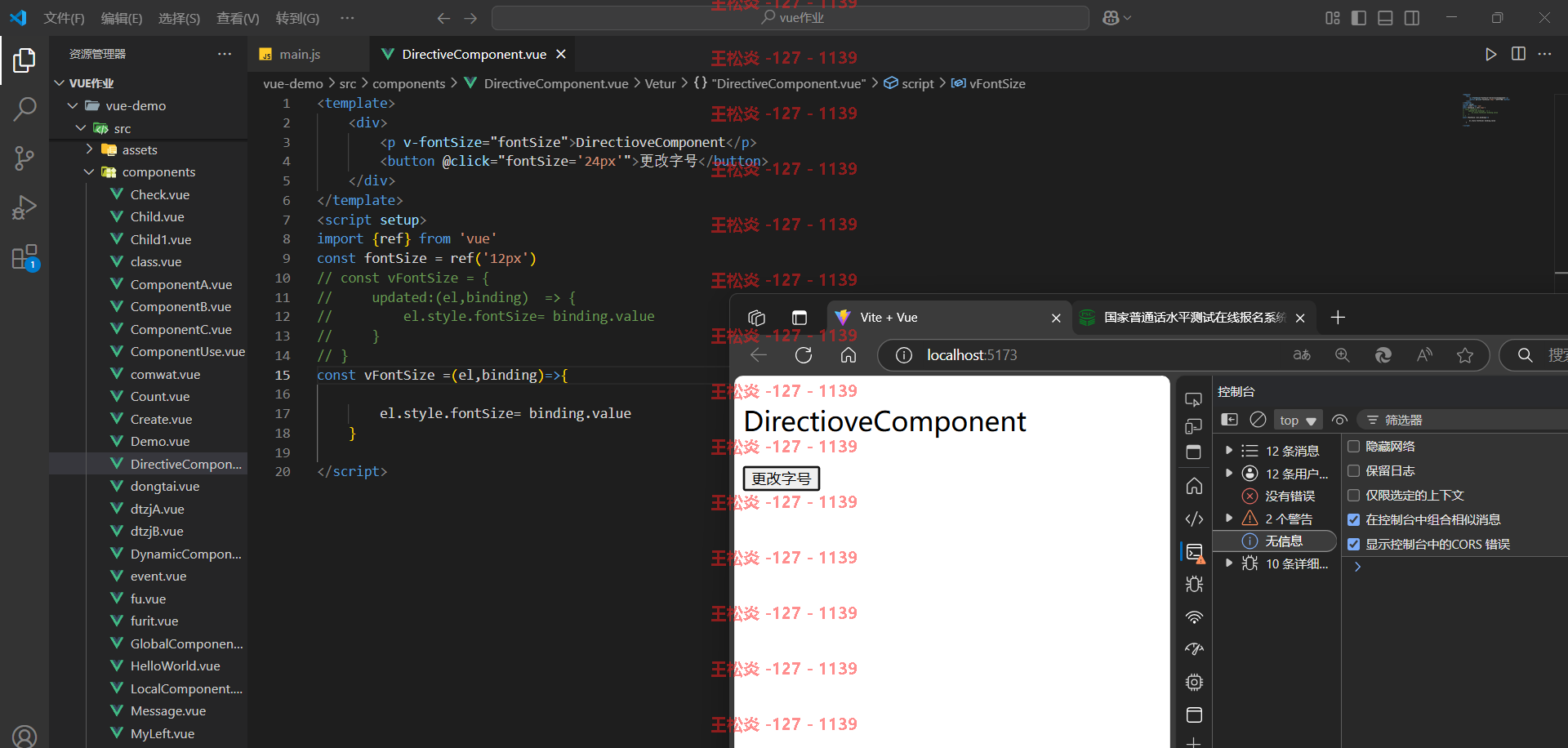Customize layout icon in title bar

[1333, 18]
